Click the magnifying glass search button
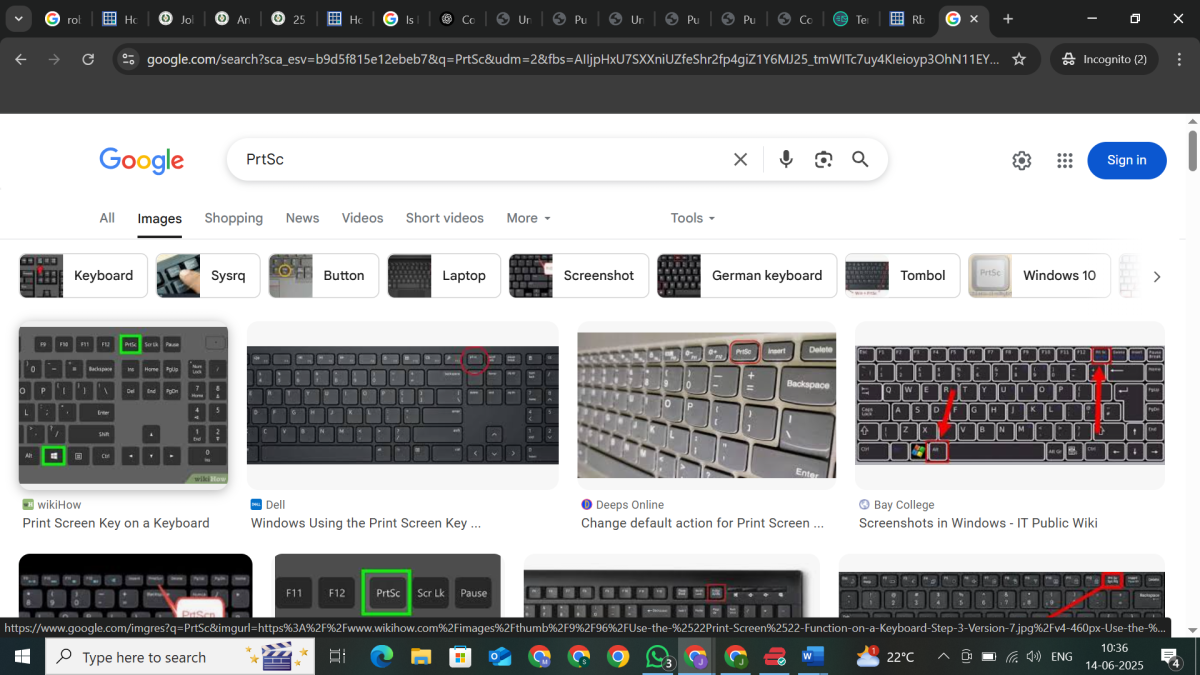Viewport: 1200px width, 675px height. 860,160
